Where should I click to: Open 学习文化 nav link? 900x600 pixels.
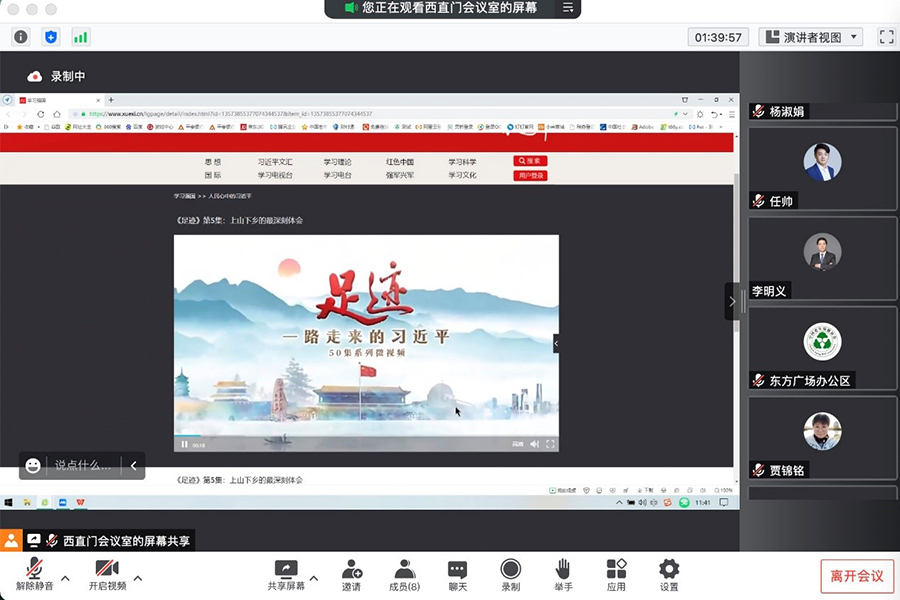(x=462, y=175)
